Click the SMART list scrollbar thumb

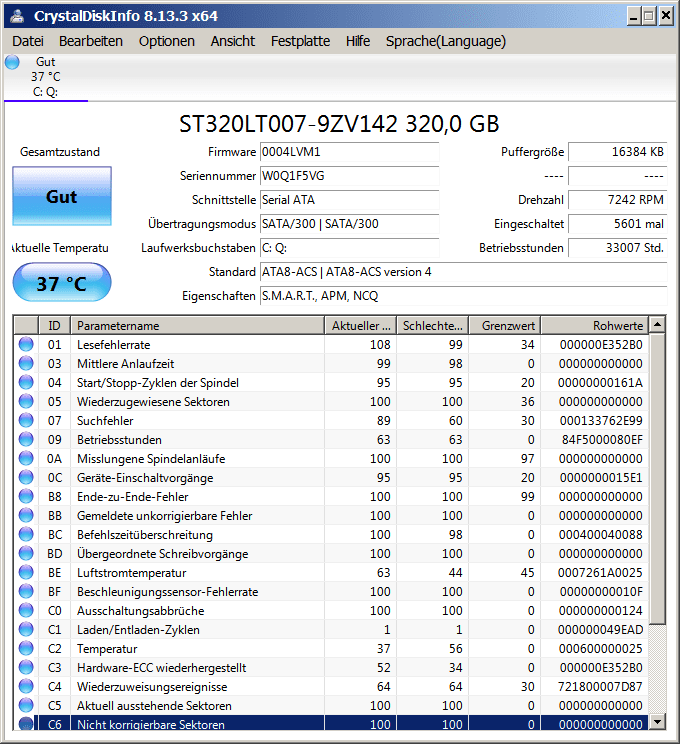[x=657, y=479]
